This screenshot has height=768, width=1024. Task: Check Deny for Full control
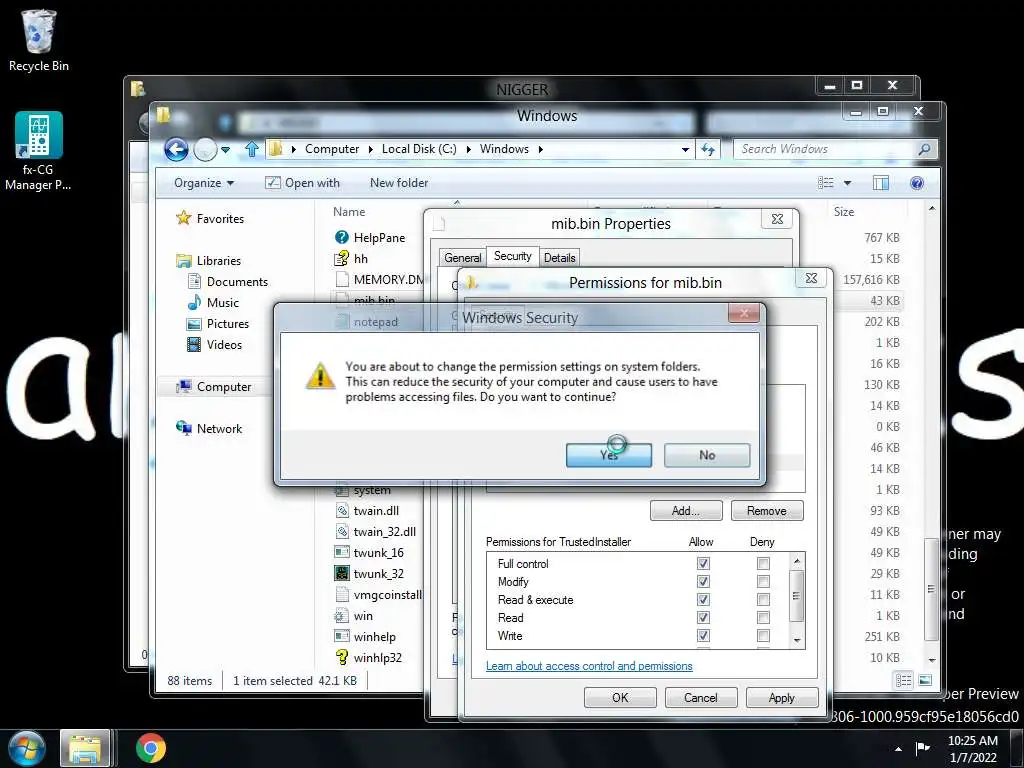[763, 563]
